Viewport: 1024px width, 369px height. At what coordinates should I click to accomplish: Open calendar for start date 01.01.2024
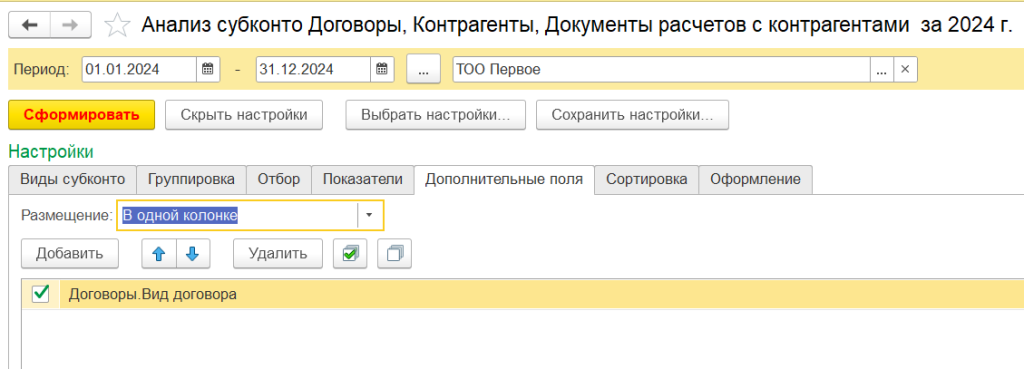[x=208, y=69]
